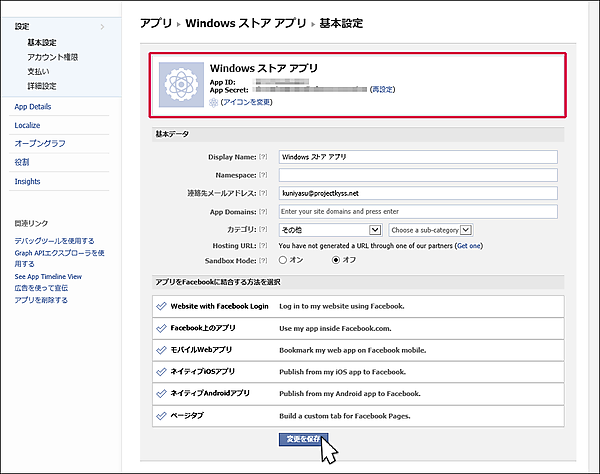Click checkmark icon for Website with Facebook Login
Screen dimensions: 600x474
coord(161,304)
